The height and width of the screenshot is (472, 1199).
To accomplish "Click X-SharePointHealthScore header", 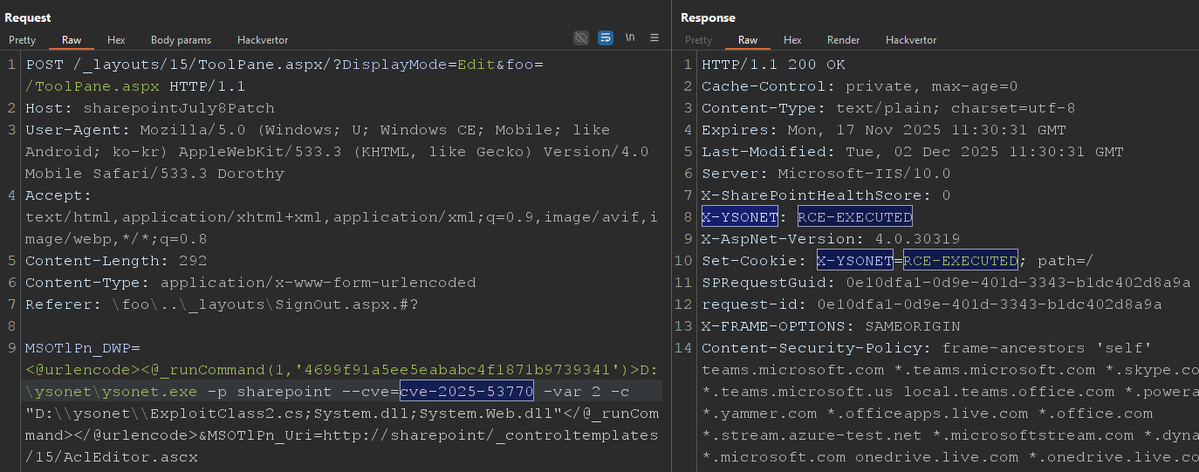I will click(826, 196).
